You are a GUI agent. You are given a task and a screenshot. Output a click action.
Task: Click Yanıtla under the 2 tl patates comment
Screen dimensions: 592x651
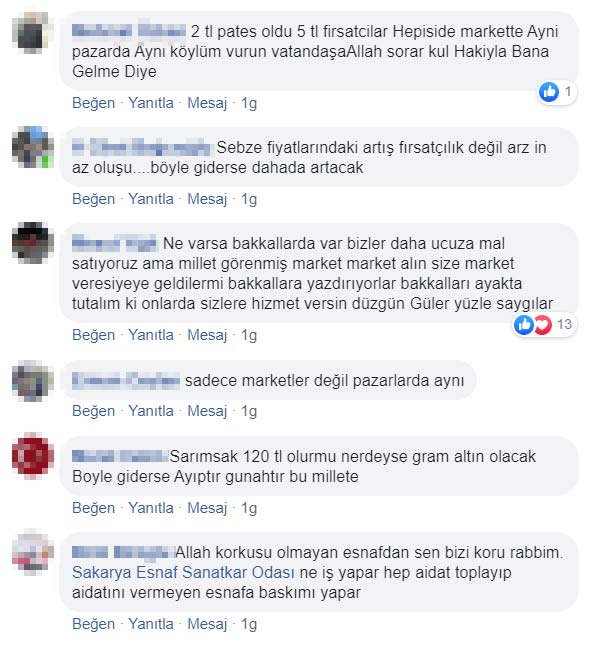pos(151,103)
